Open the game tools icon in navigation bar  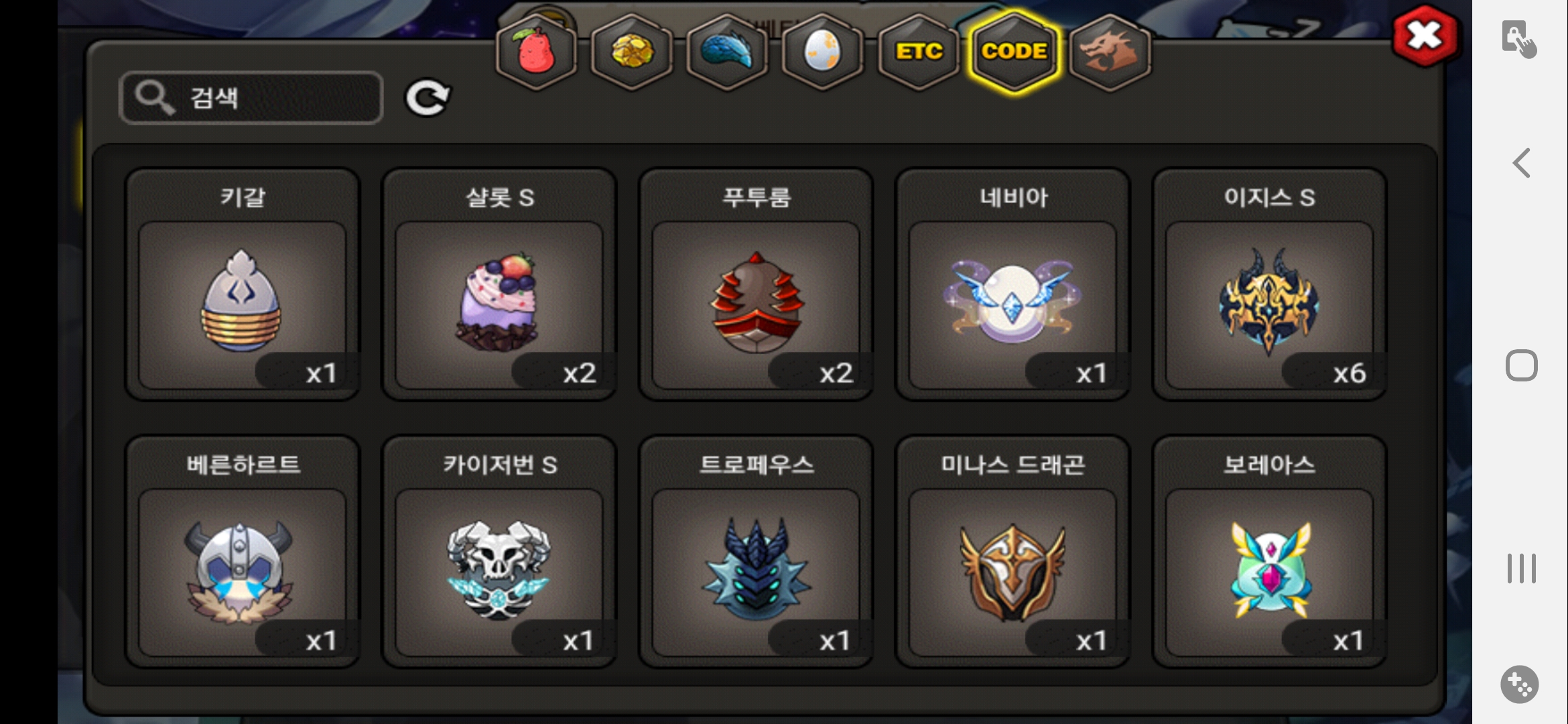pyautogui.click(x=1520, y=684)
